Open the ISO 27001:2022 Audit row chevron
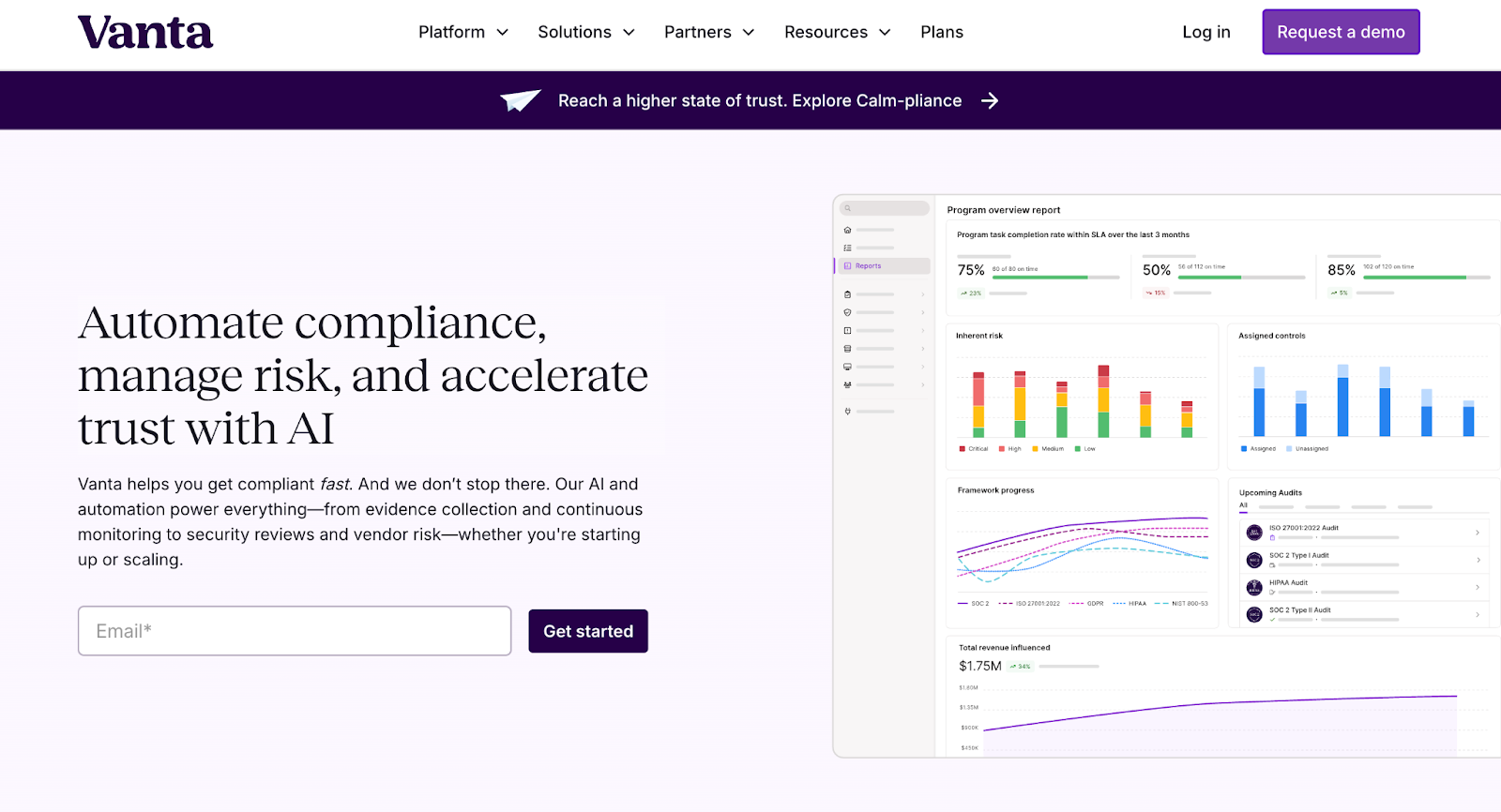The height and width of the screenshot is (812, 1501). click(x=1478, y=533)
